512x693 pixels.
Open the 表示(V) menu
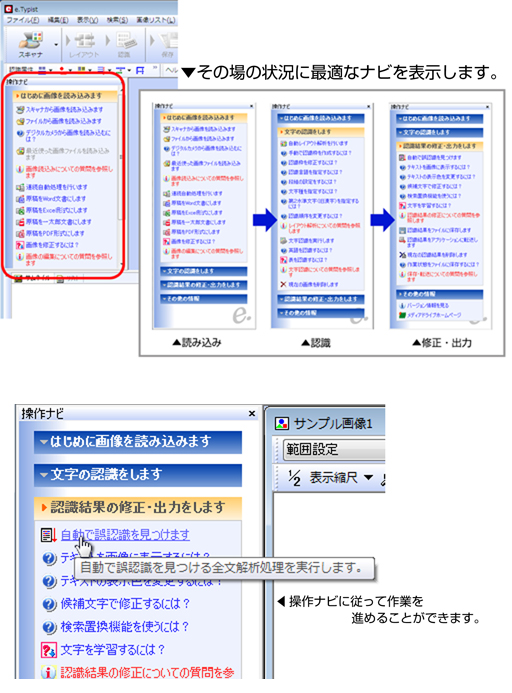coord(88,20)
